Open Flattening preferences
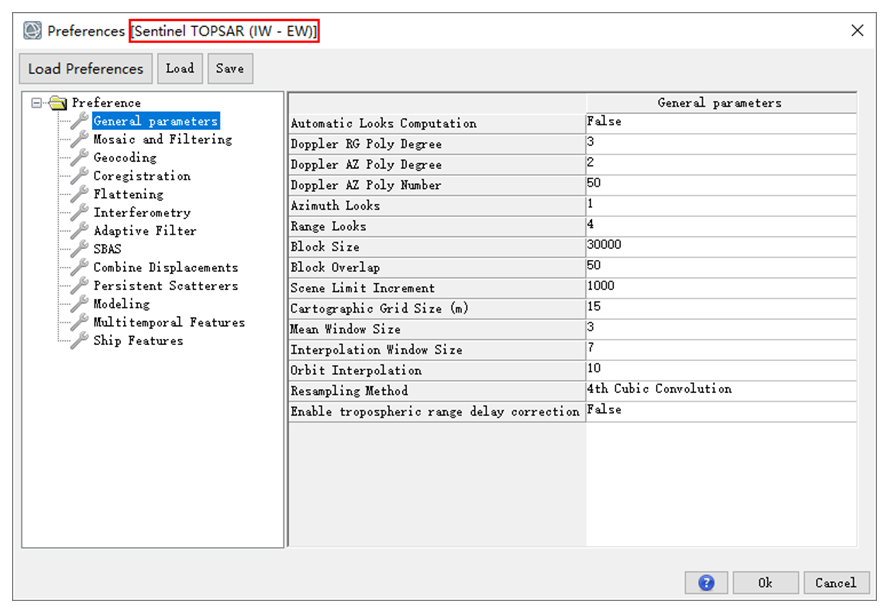This screenshot has height=606, width=886. coord(128,194)
